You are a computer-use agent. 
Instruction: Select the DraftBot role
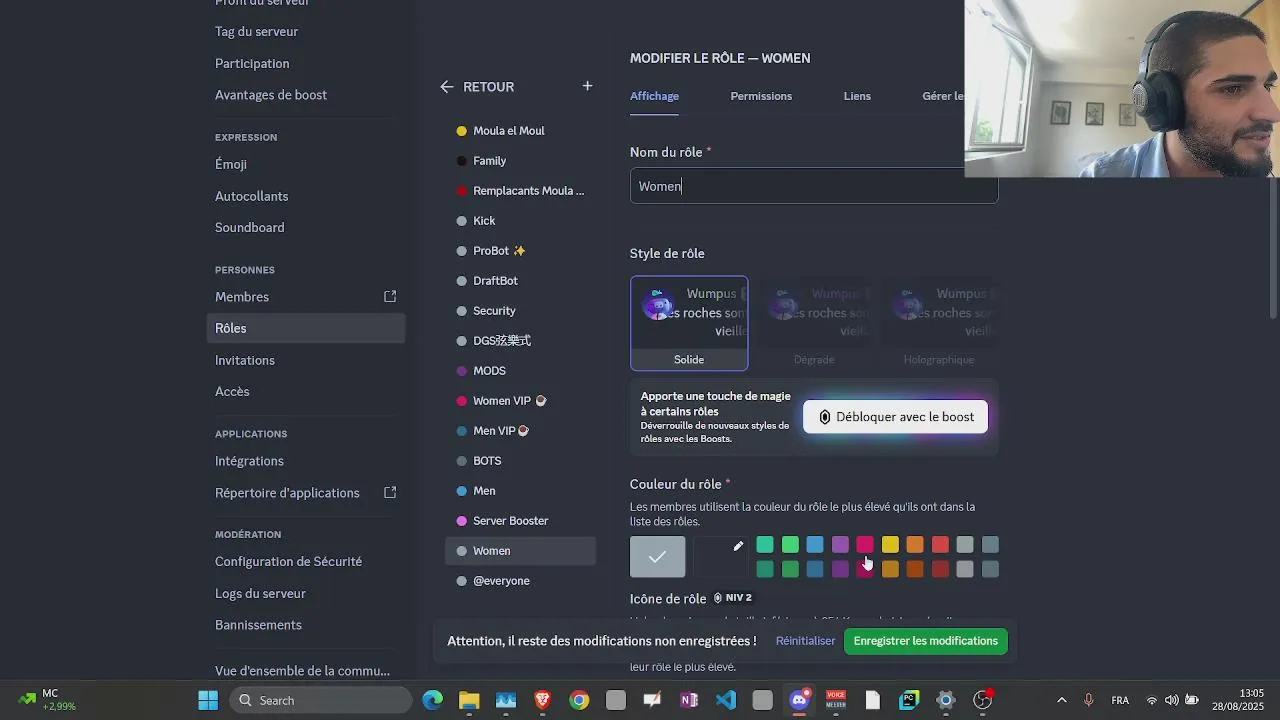pos(520,281)
